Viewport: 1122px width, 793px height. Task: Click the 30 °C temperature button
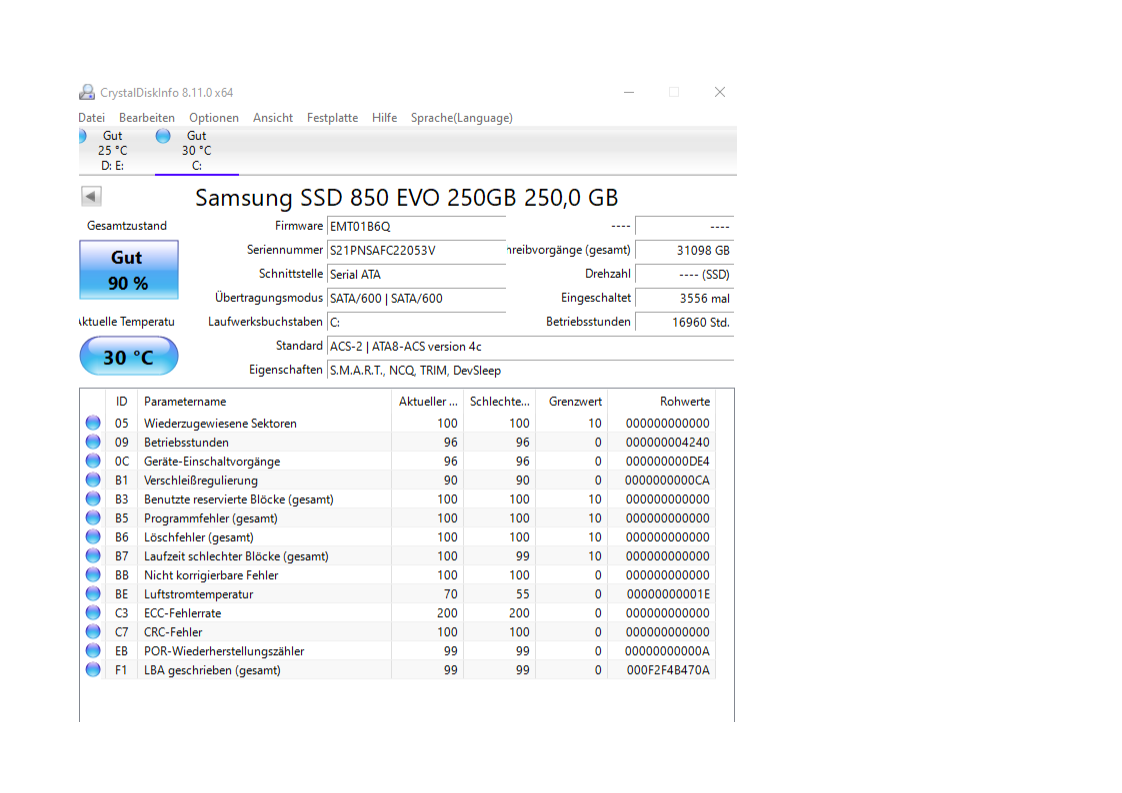[x=129, y=356]
